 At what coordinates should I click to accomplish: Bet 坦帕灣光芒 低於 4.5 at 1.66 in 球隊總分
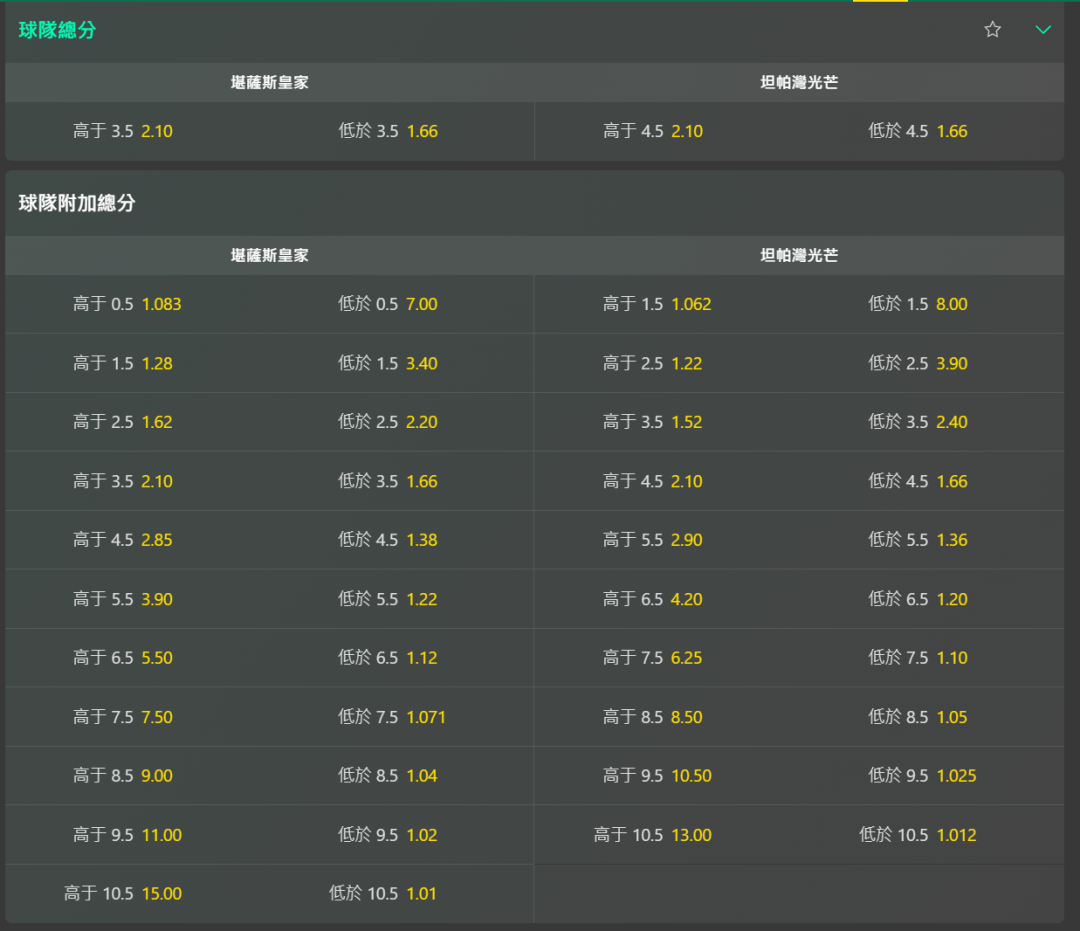point(917,131)
